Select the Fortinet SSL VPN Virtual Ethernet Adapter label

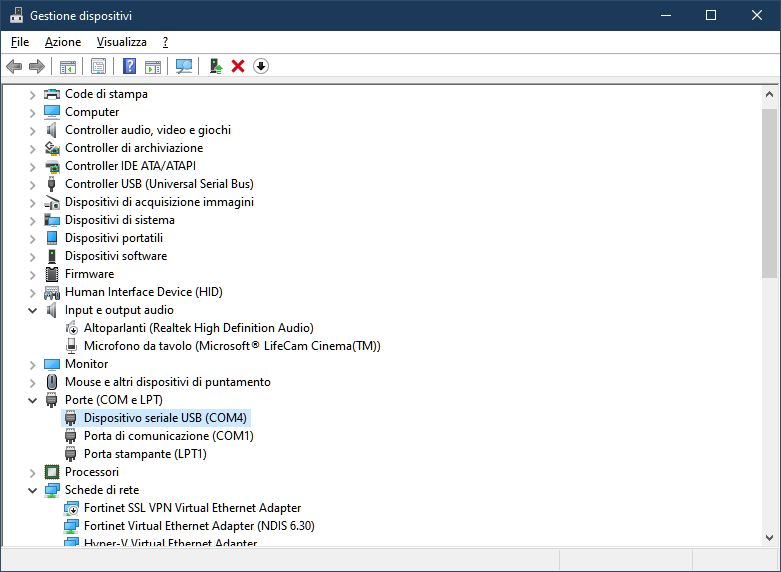point(192,508)
